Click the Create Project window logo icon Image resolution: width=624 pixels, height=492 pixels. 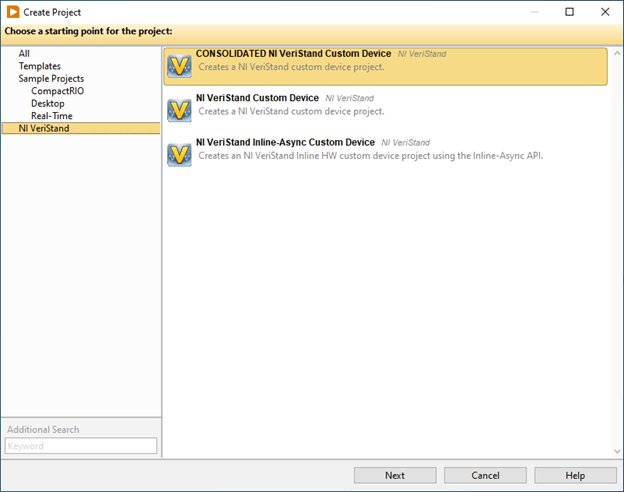(13, 12)
